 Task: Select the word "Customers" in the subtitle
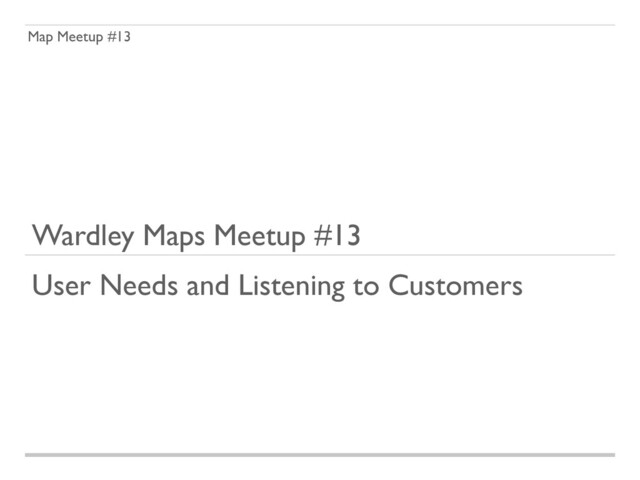pos(454,286)
